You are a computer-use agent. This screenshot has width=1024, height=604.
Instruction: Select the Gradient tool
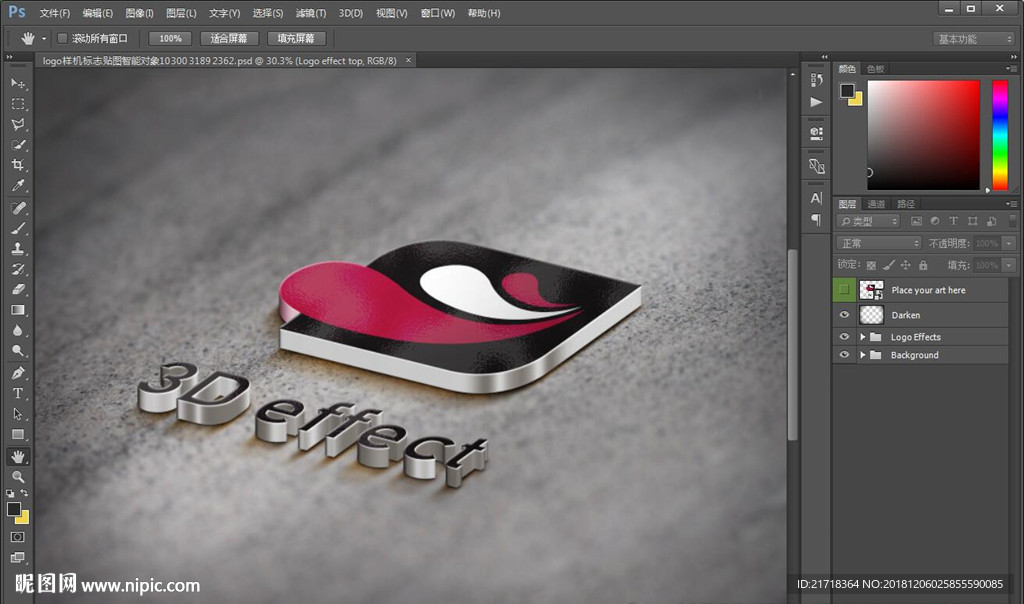click(x=18, y=310)
